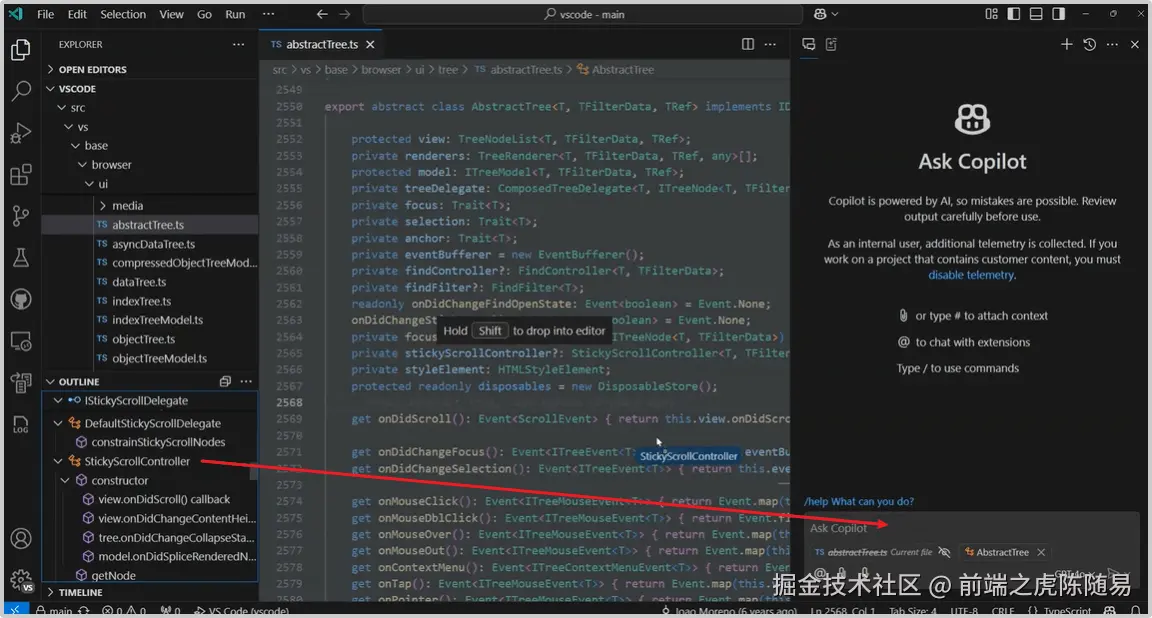
Task: Click the Copilot icon in title bar
Action: 820,14
